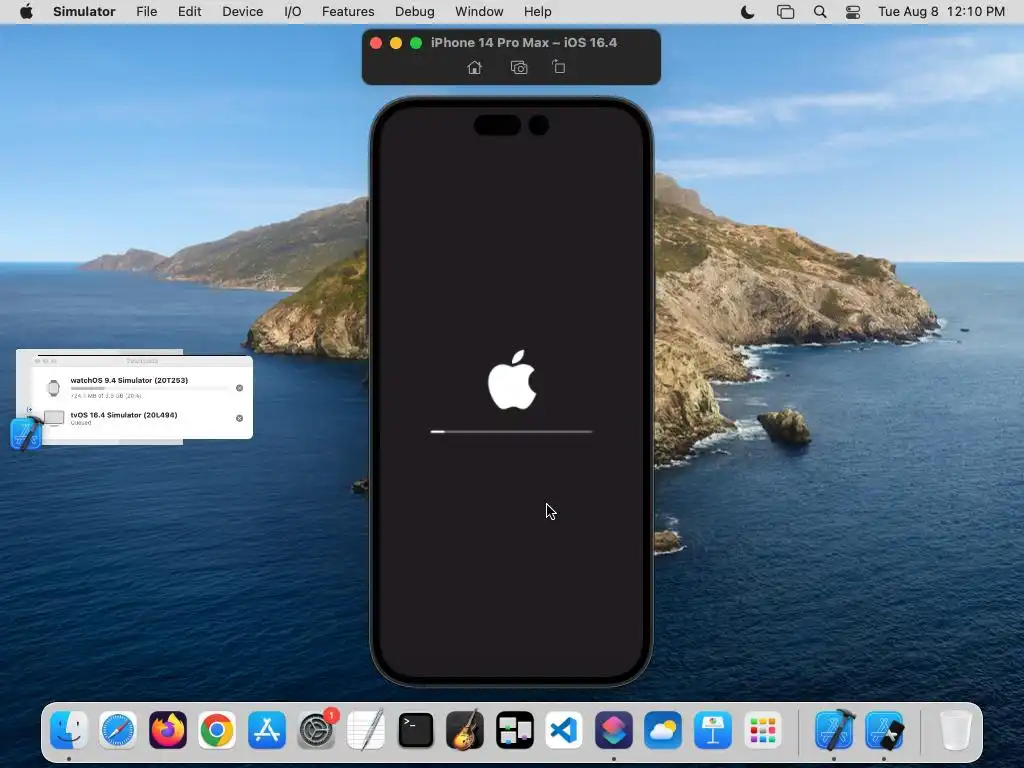Open Launchpad from the Dock

(762, 729)
